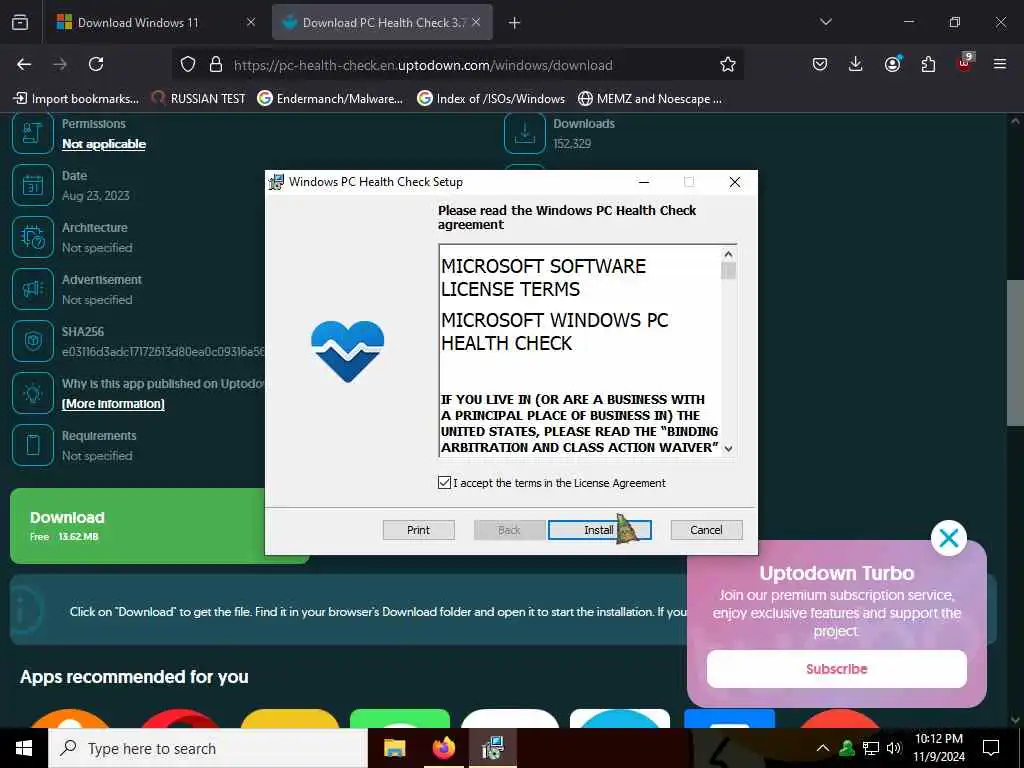Click the license agreement scrollbar thumb
The height and width of the screenshot is (768, 1024).
[x=728, y=270]
